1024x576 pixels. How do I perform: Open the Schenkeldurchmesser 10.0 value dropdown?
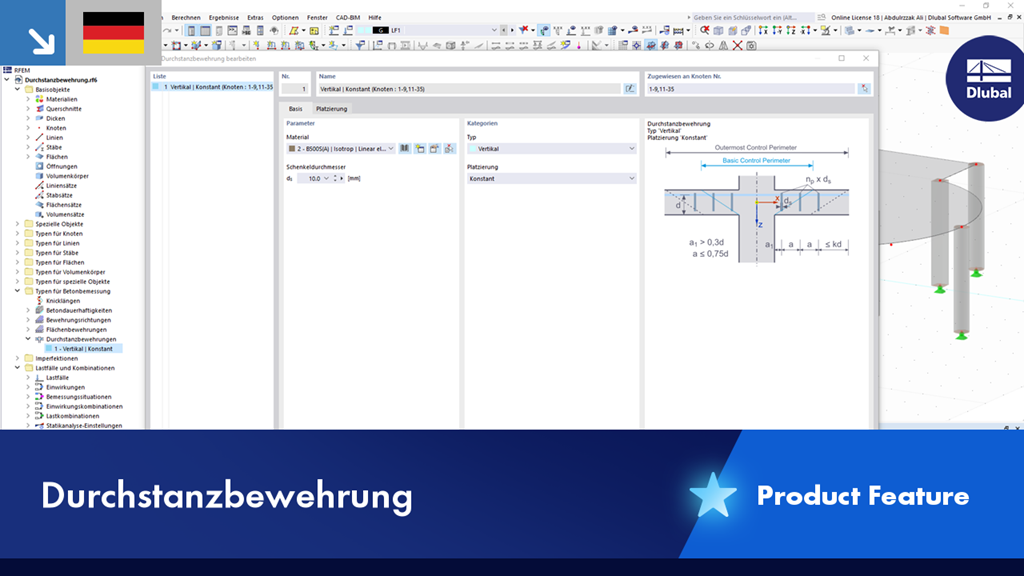[x=326, y=178]
